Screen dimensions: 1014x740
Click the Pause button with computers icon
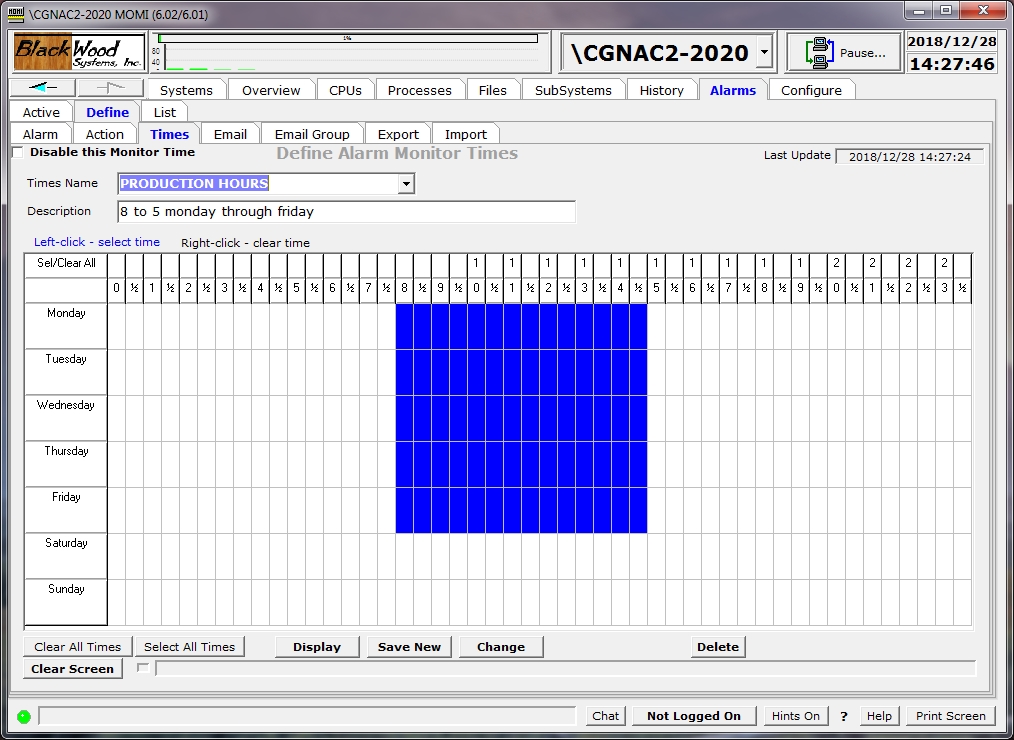[x=843, y=53]
